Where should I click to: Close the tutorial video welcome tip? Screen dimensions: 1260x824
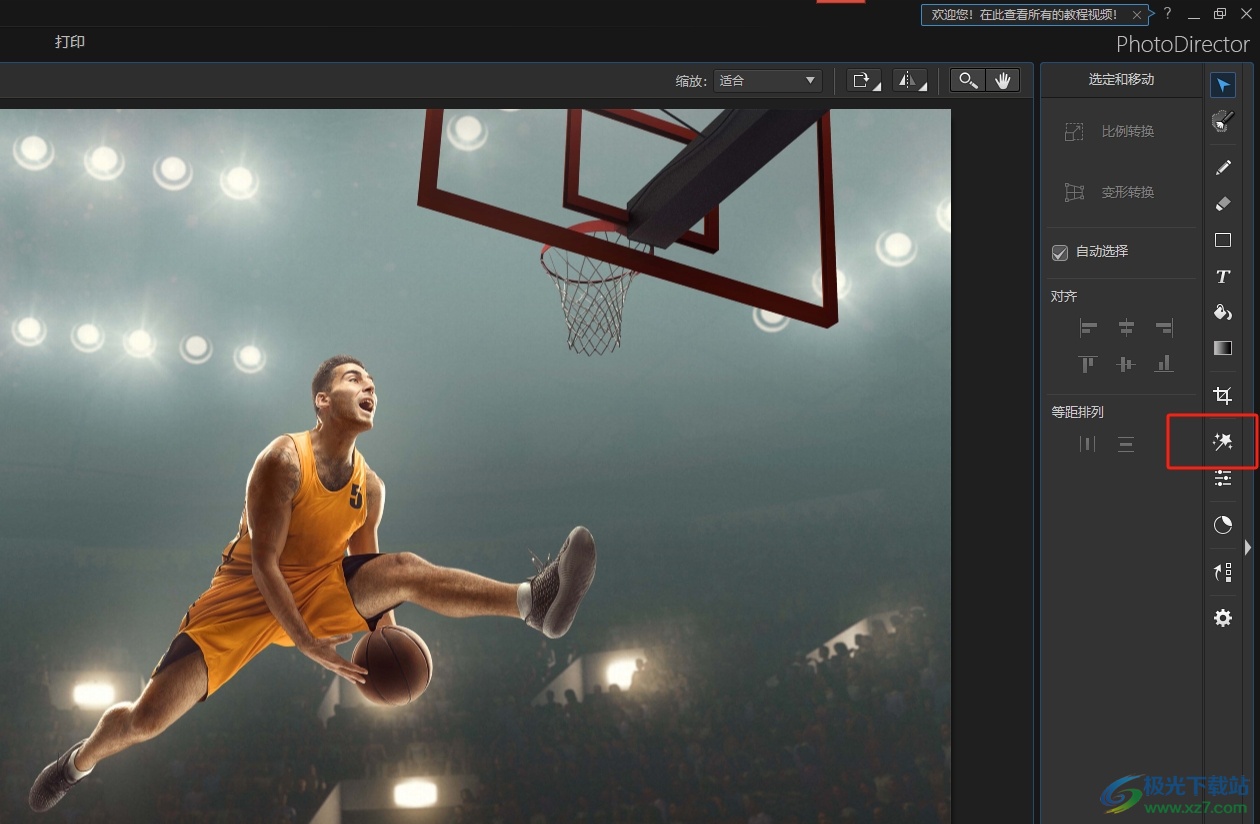click(1136, 14)
